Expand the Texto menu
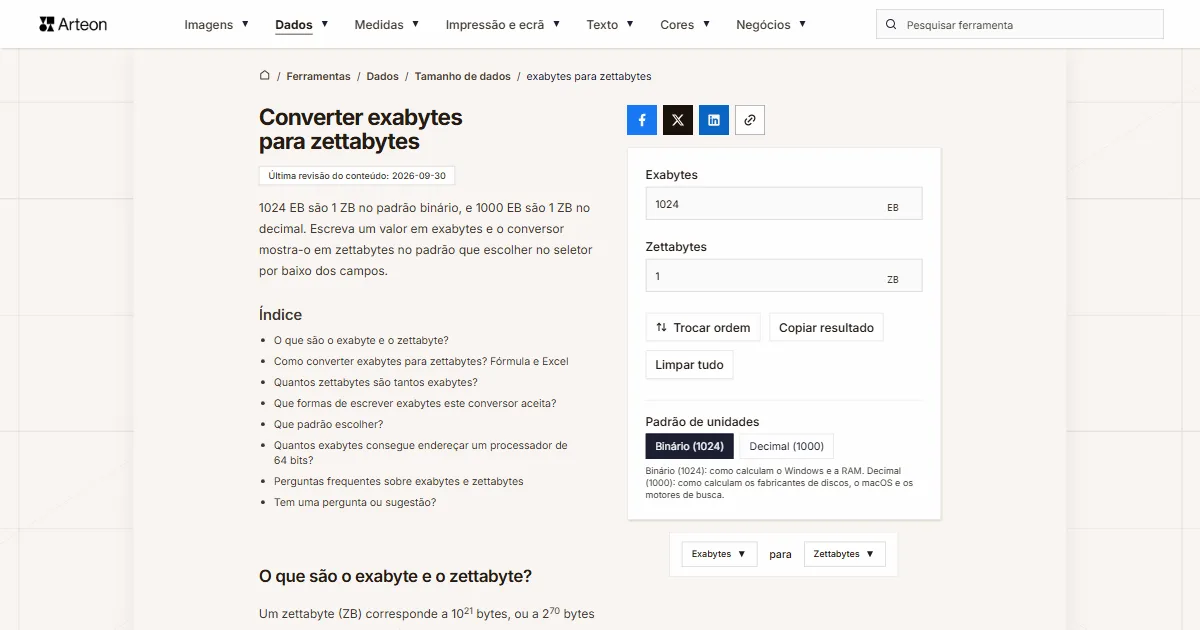The width and height of the screenshot is (1200, 630). coord(610,25)
